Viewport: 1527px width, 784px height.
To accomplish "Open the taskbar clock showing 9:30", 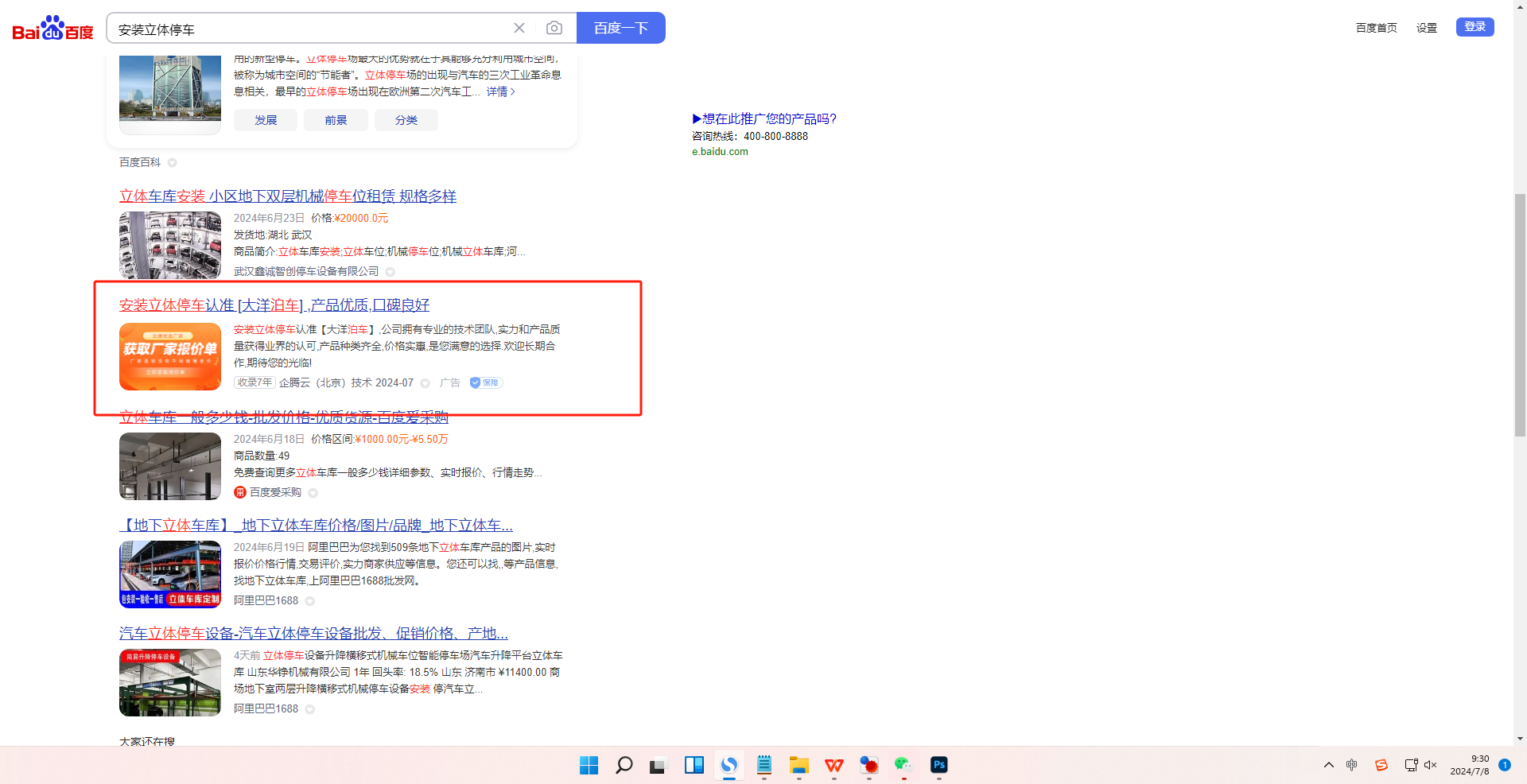I will [x=1470, y=765].
